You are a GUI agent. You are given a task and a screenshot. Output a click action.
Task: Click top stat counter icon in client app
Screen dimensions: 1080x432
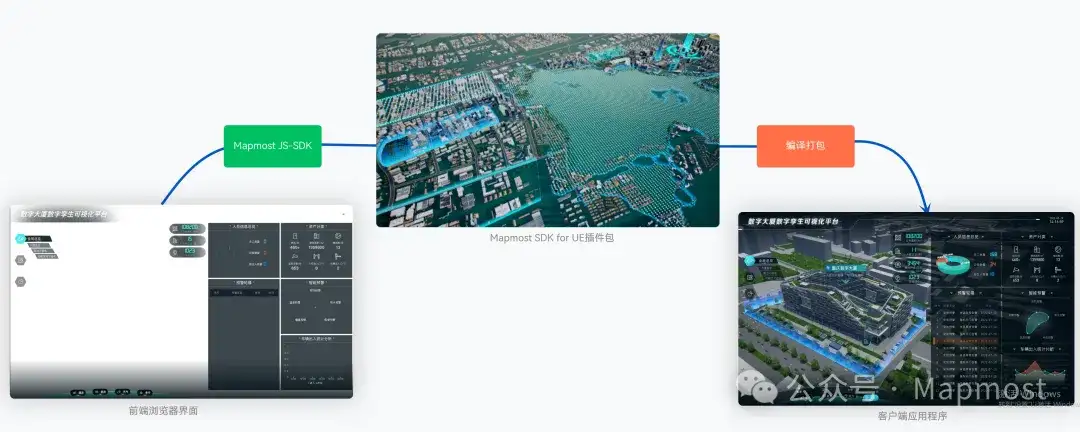[x=898, y=238]
